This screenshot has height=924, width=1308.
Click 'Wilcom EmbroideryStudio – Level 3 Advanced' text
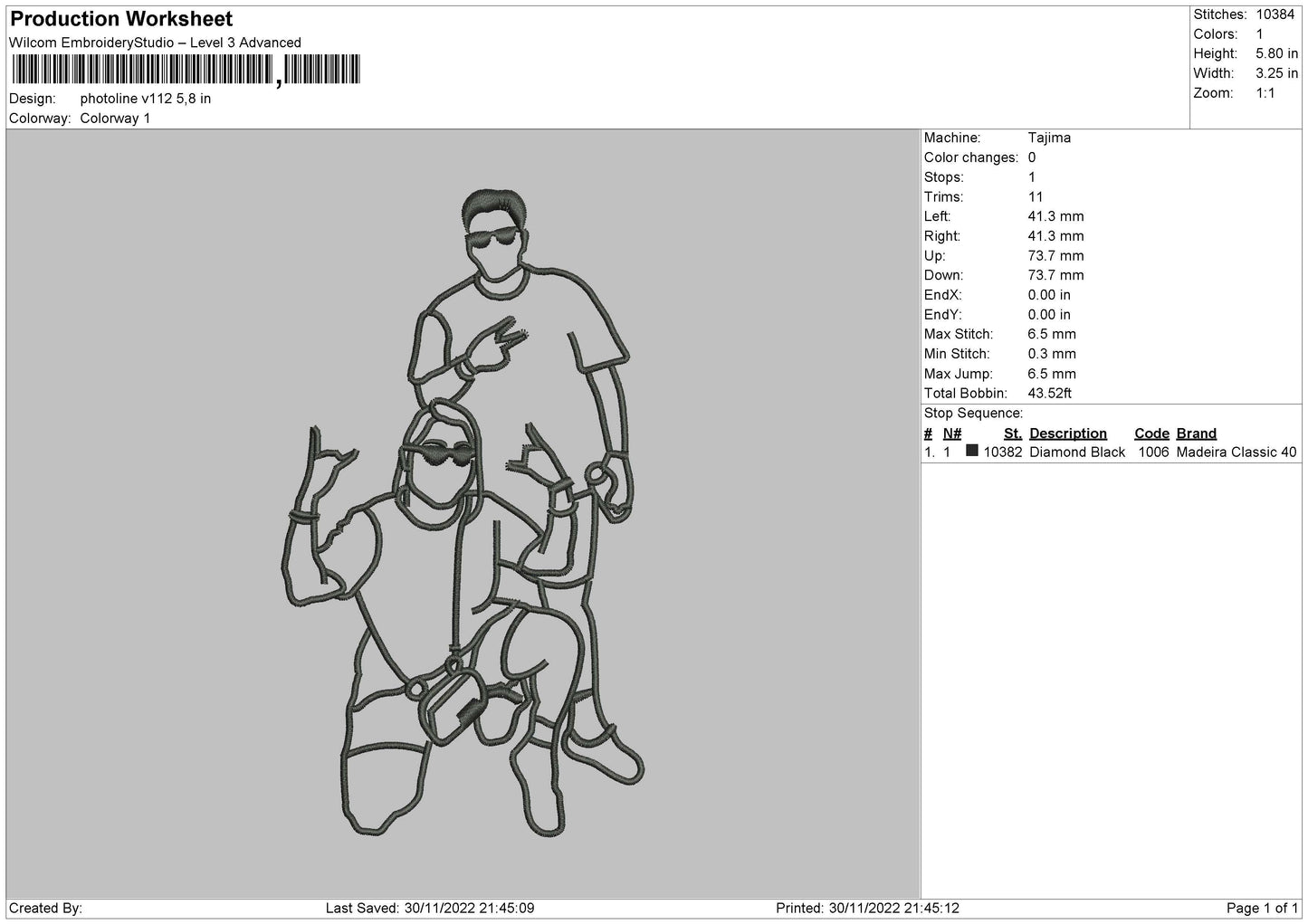click(x=155, y=43)
